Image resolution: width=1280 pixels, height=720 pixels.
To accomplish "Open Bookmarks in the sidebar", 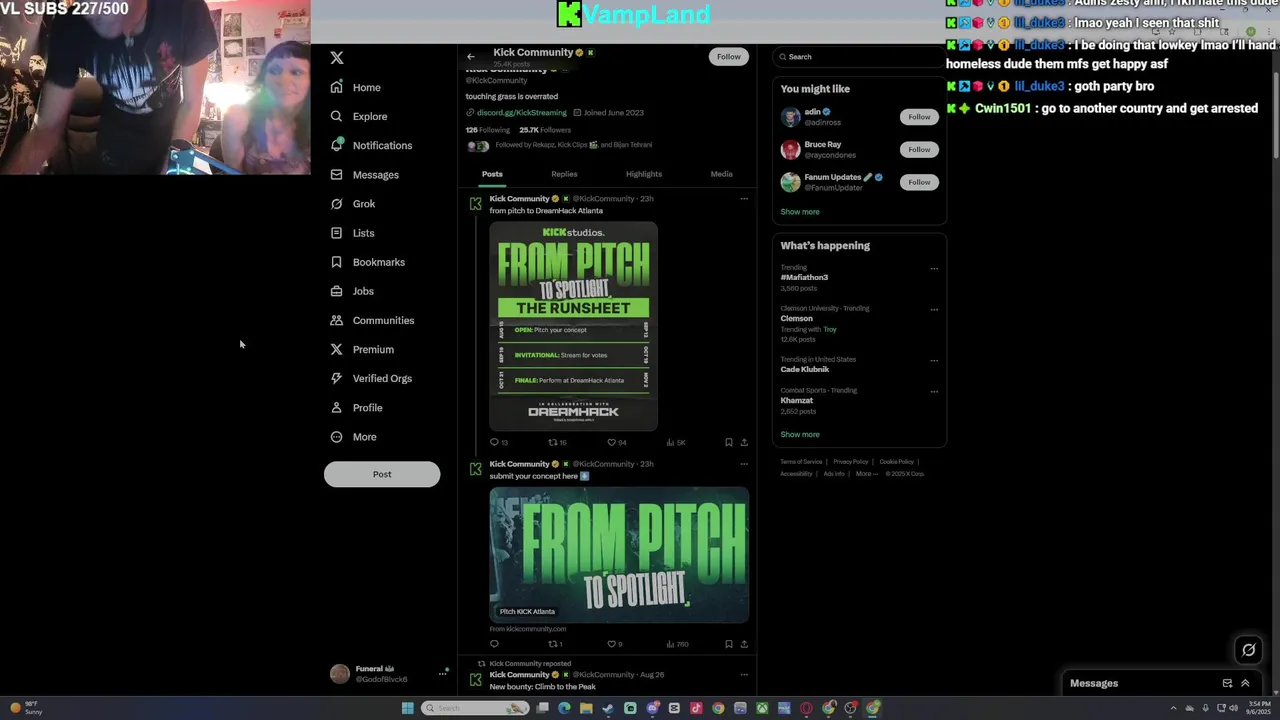I will coord(368,262).
